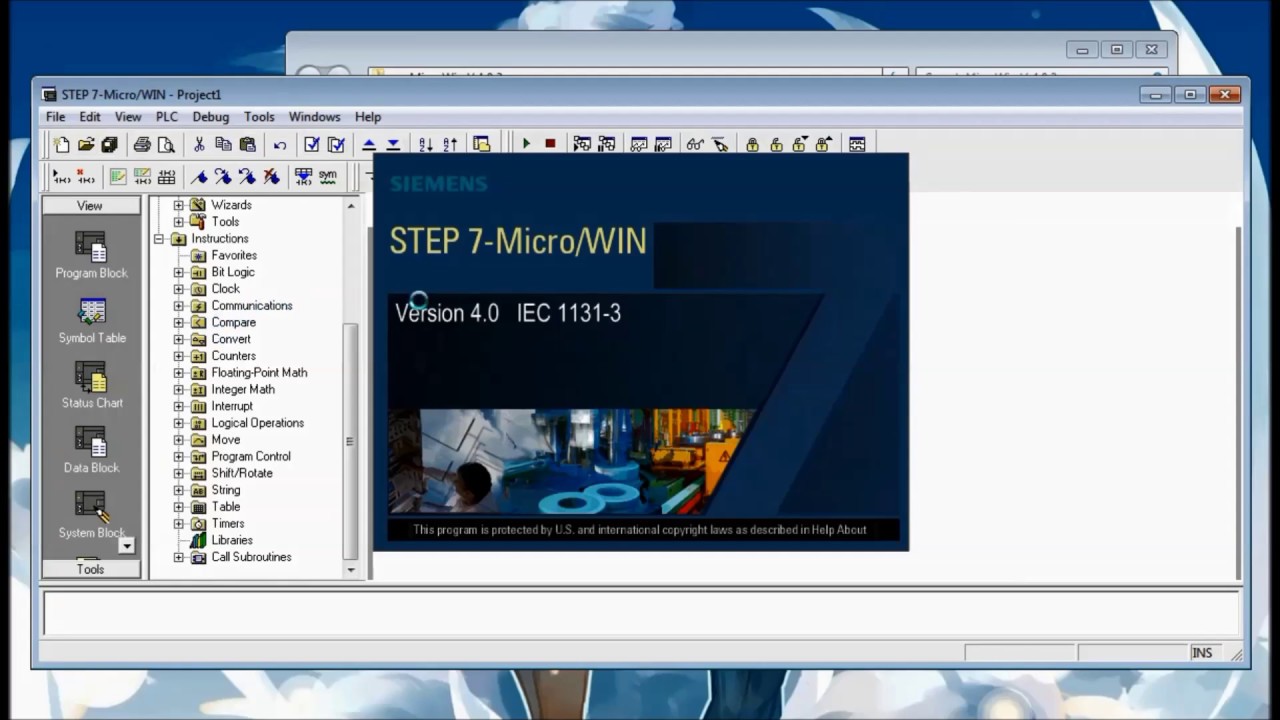1280x720 pixels.
Task: Sort descending with the A-Z up icon
Action: coord(450,144)
